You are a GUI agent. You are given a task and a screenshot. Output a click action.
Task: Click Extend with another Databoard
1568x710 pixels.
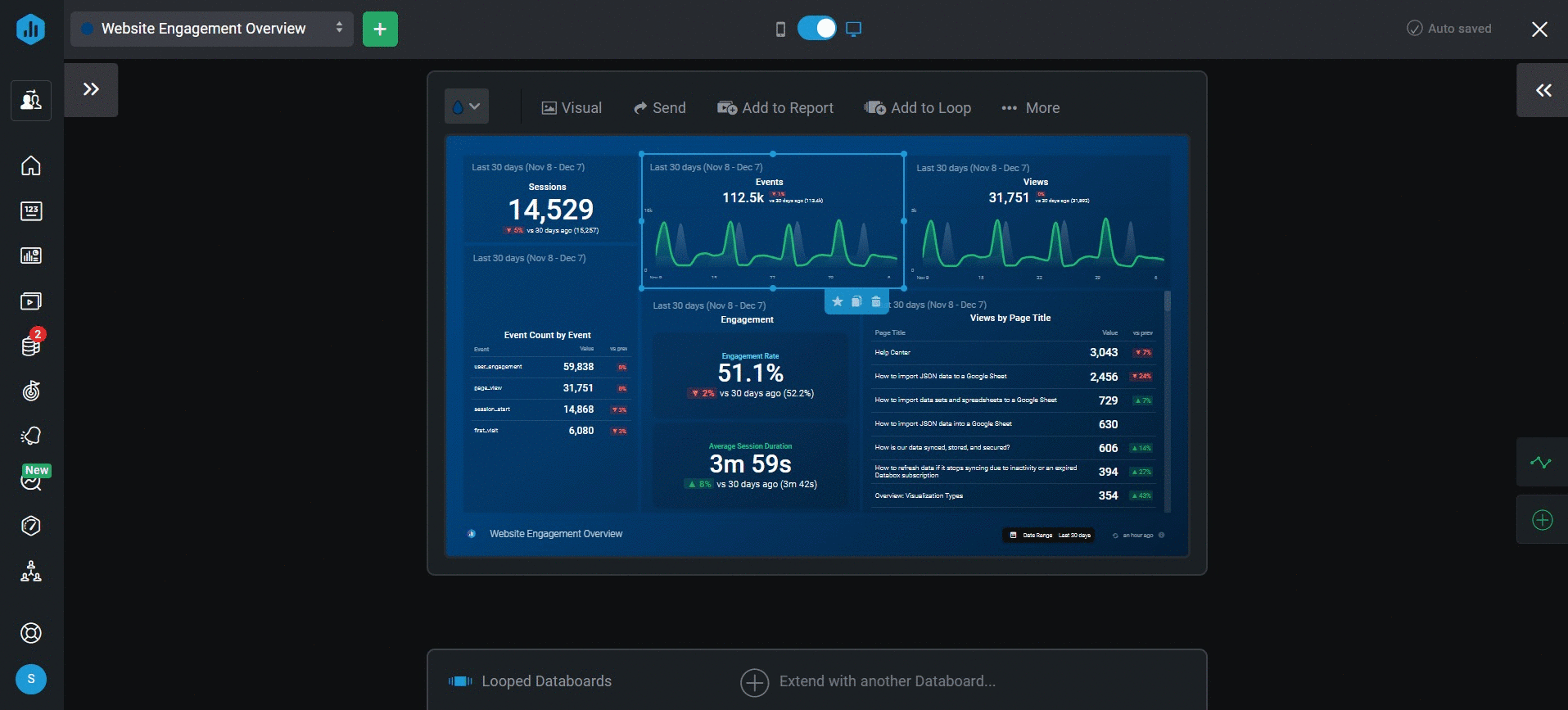868,681
